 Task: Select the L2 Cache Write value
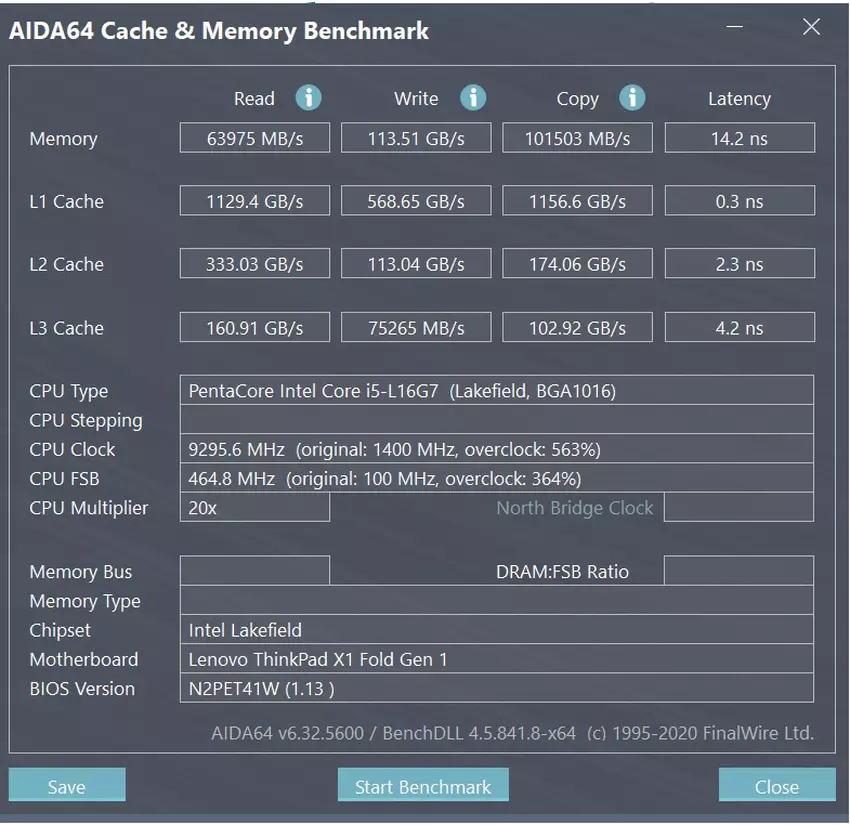416,264
